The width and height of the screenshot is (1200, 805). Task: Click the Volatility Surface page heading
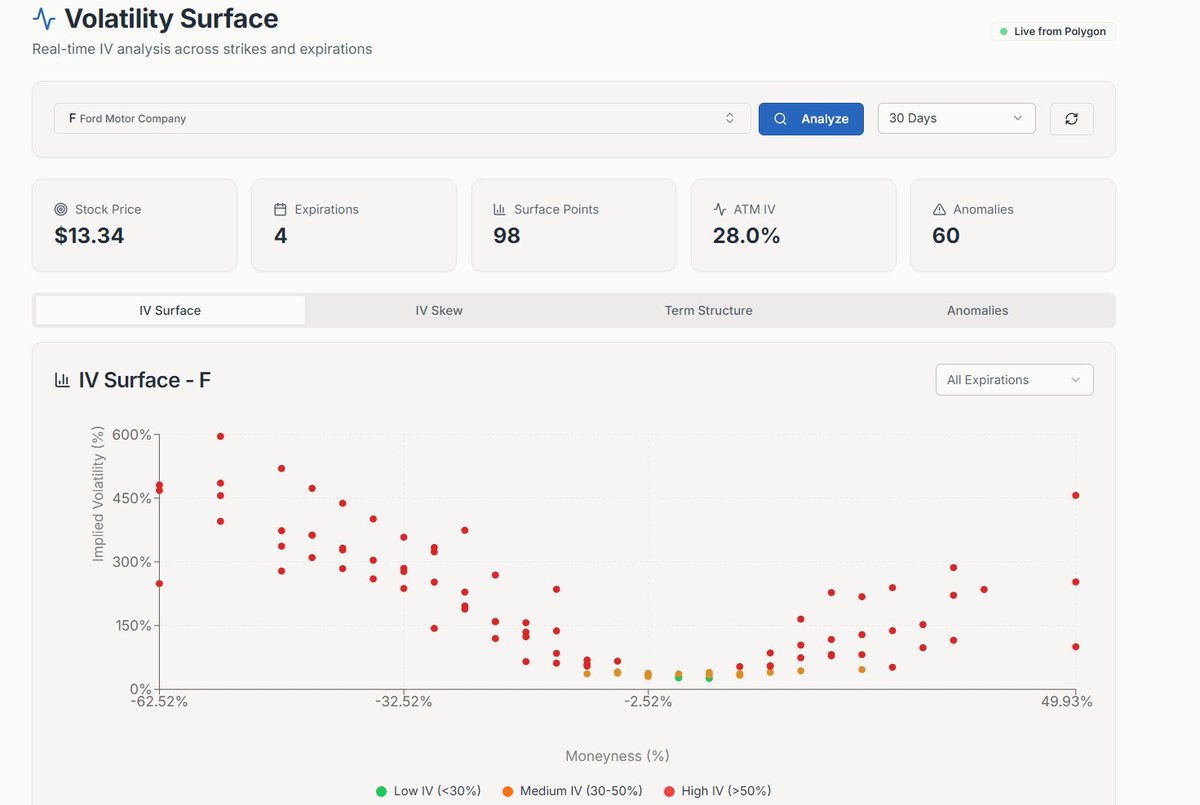(x=171, y=18)
